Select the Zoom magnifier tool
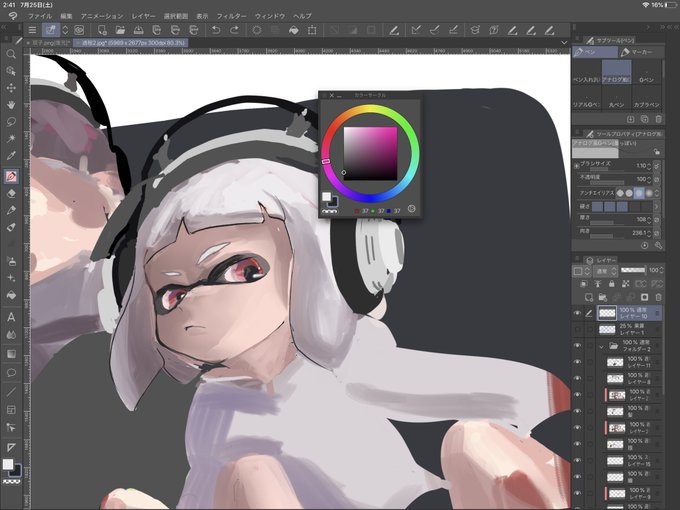 (x=11, y=54)
